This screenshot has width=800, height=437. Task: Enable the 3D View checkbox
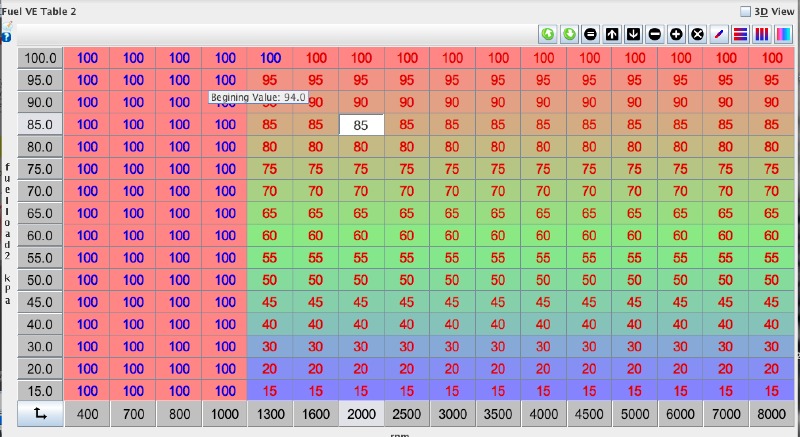(x=744, y=11)
